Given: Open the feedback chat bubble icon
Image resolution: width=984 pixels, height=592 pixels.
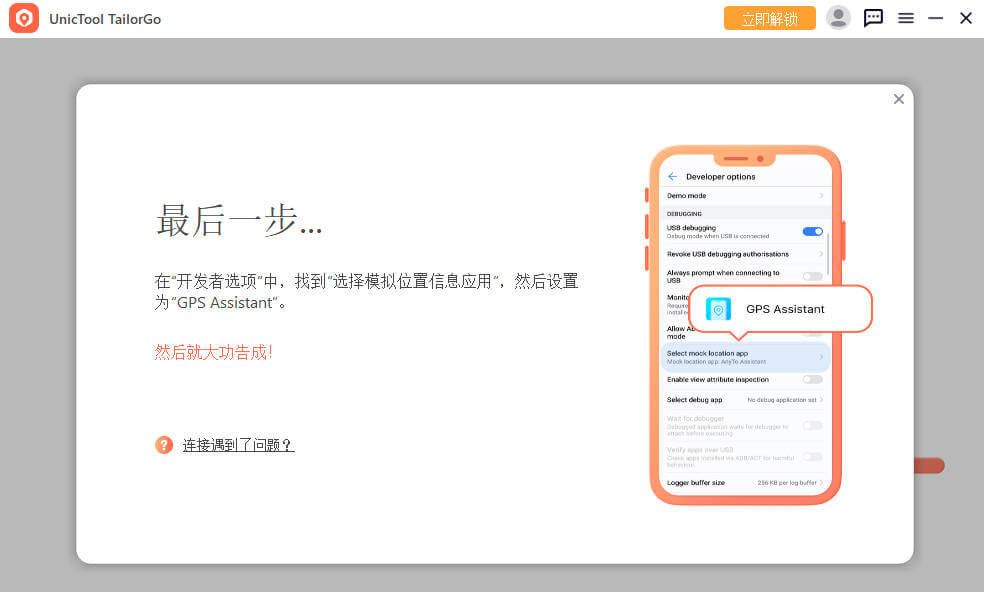Looking at the screenshot, I should coord(873,18).
